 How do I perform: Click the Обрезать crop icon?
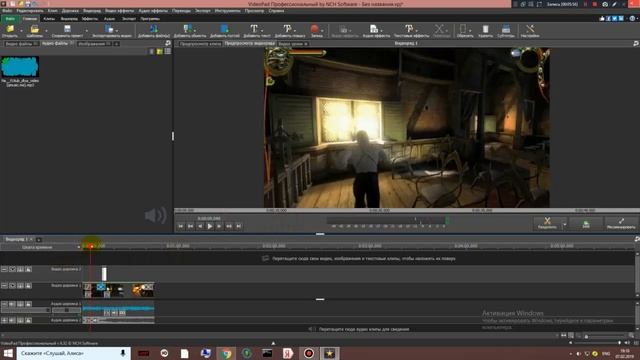(x=462, y=29)
